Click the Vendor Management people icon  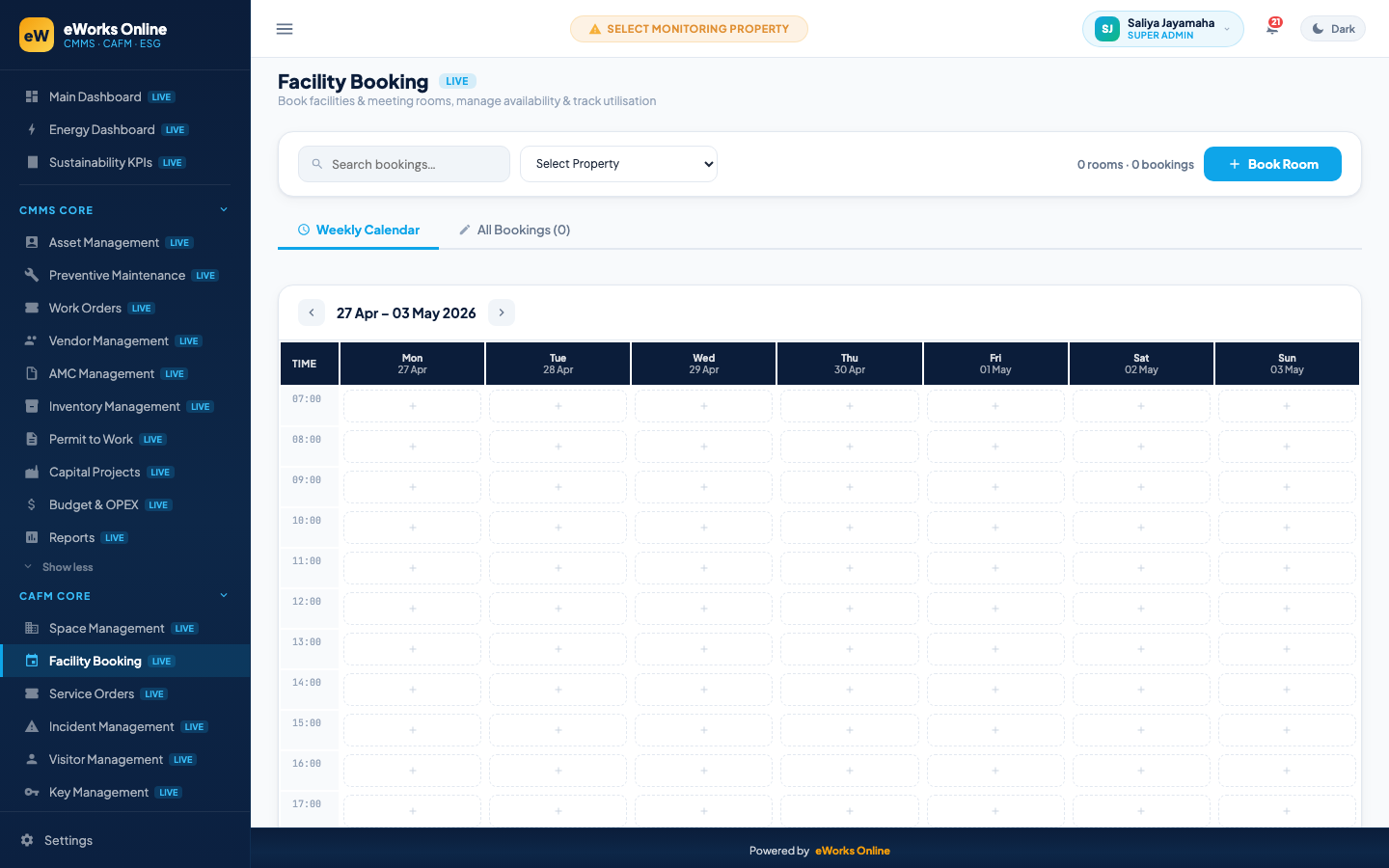point(32,340)
